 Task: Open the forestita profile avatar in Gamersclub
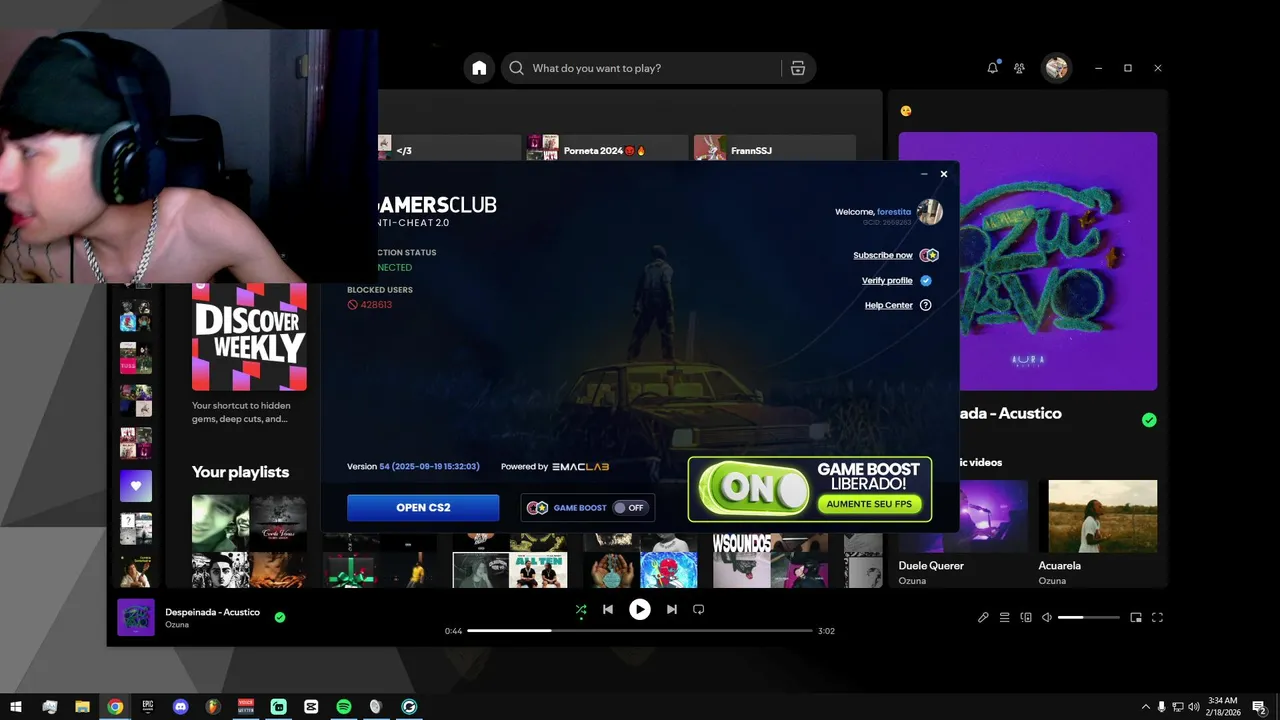pyautogui.click(x=930, y=212)
